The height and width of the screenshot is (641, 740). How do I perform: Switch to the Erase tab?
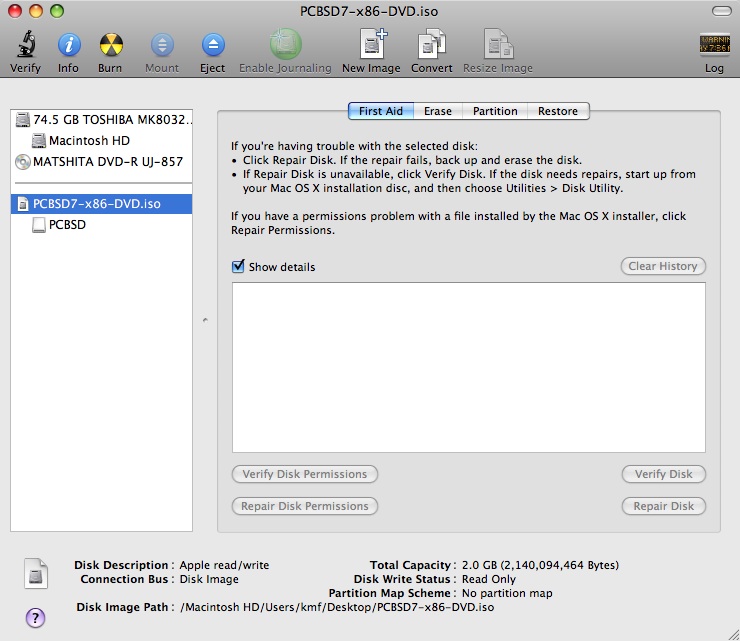pos(438,111)
